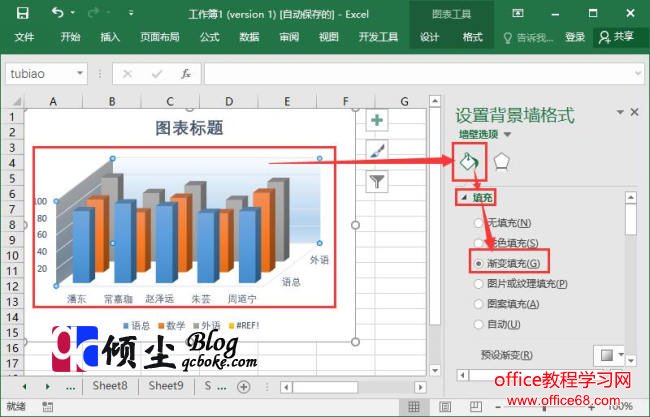This screenshot has height=417, width=650.
Task: Click the Undo arrow icon
Action: click(57, 13)
